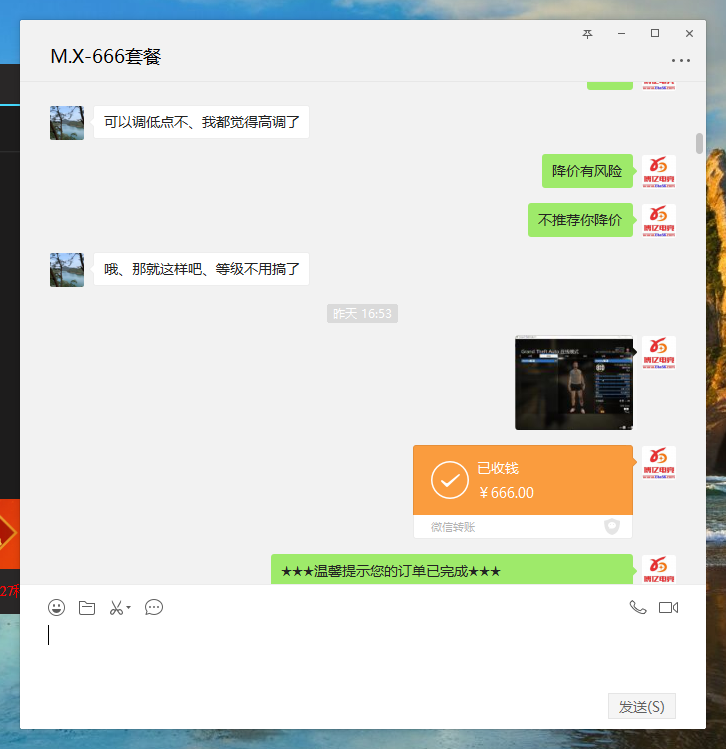Click in the message input area
The width and height of the screenshot is (726, 749).
pos(363,657)
